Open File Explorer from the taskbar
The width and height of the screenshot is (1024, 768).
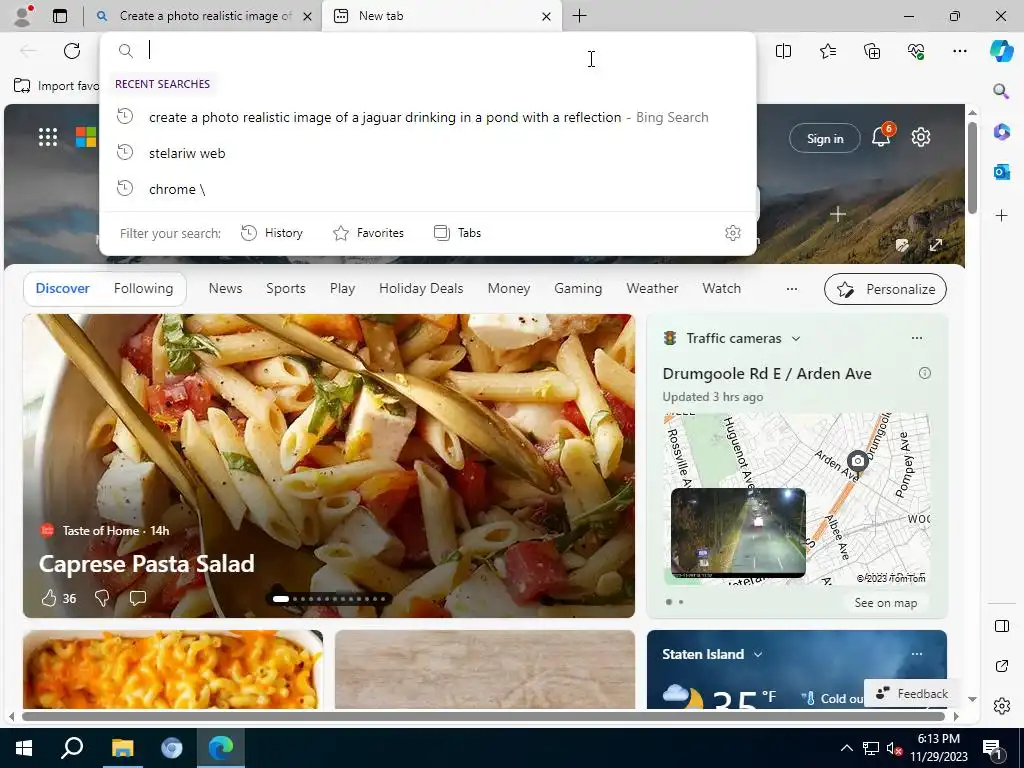tap(122, 748)
